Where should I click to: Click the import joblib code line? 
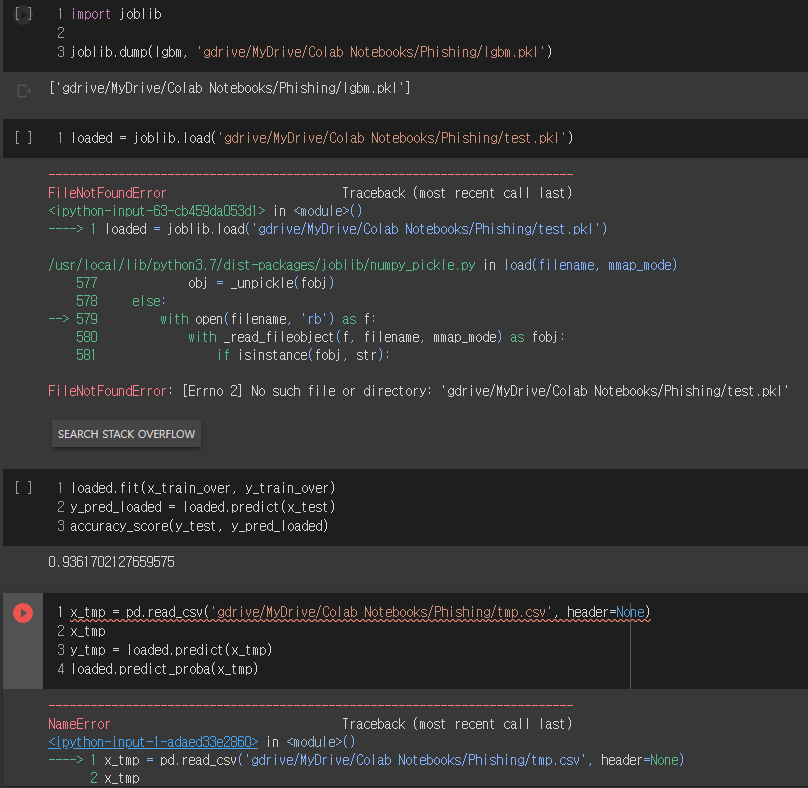[100, 14]
